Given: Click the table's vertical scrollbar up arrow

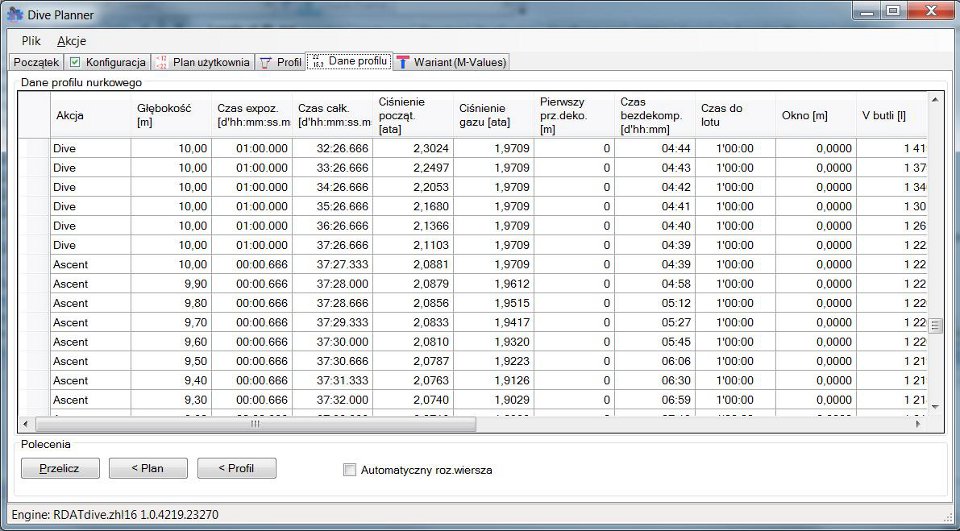Looking at the screenshot, I should click(936, 100).
